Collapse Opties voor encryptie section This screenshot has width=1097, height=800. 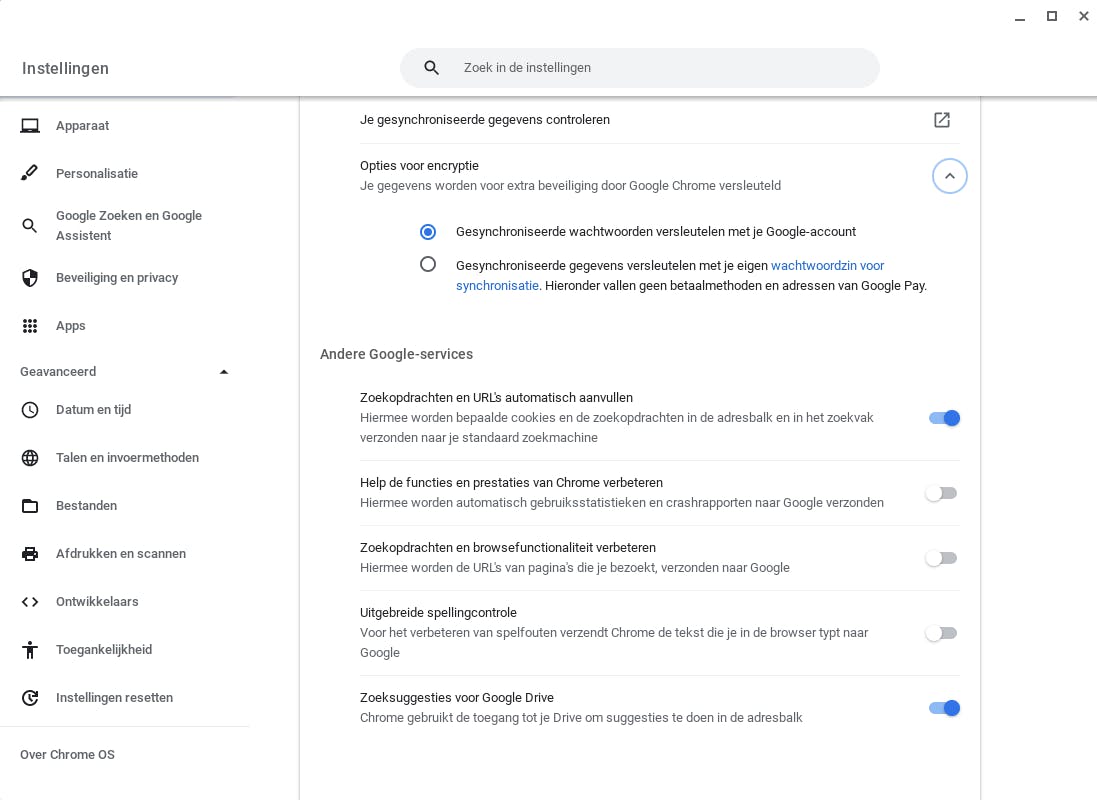pyautogui.click(x=950, y=176)
